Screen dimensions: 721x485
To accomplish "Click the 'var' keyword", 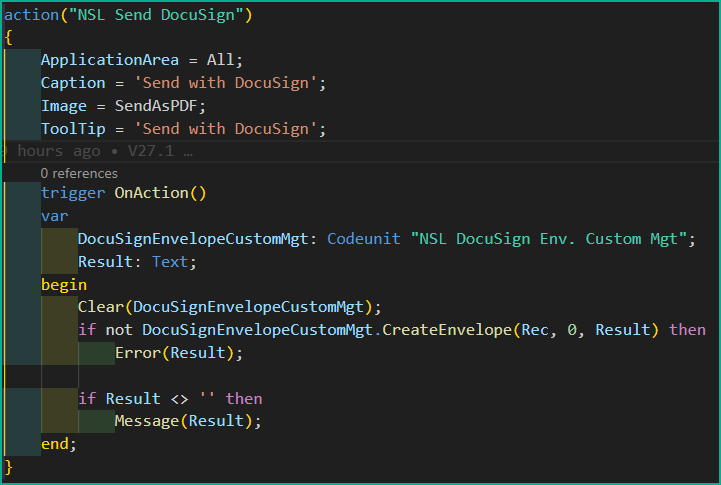I will [x=54, y=216].
